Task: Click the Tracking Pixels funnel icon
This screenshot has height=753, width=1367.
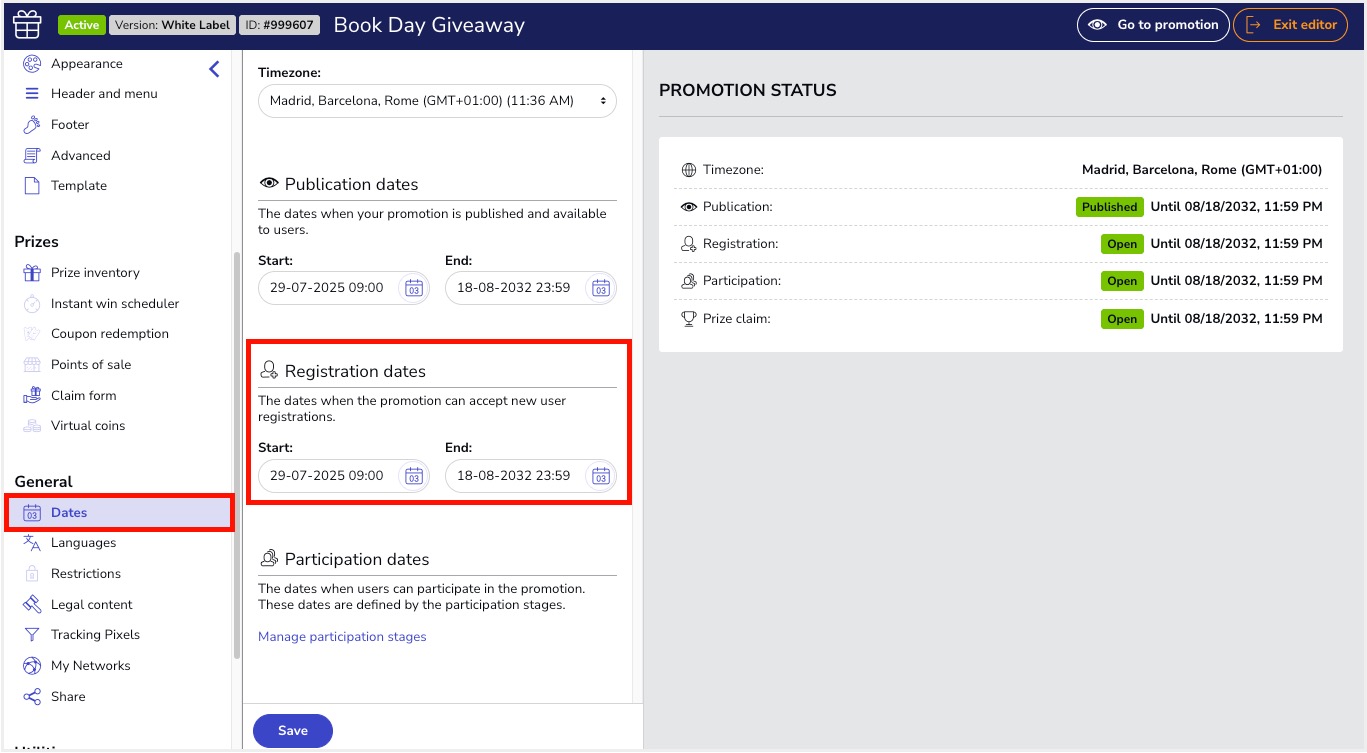Action: [32, 635]
